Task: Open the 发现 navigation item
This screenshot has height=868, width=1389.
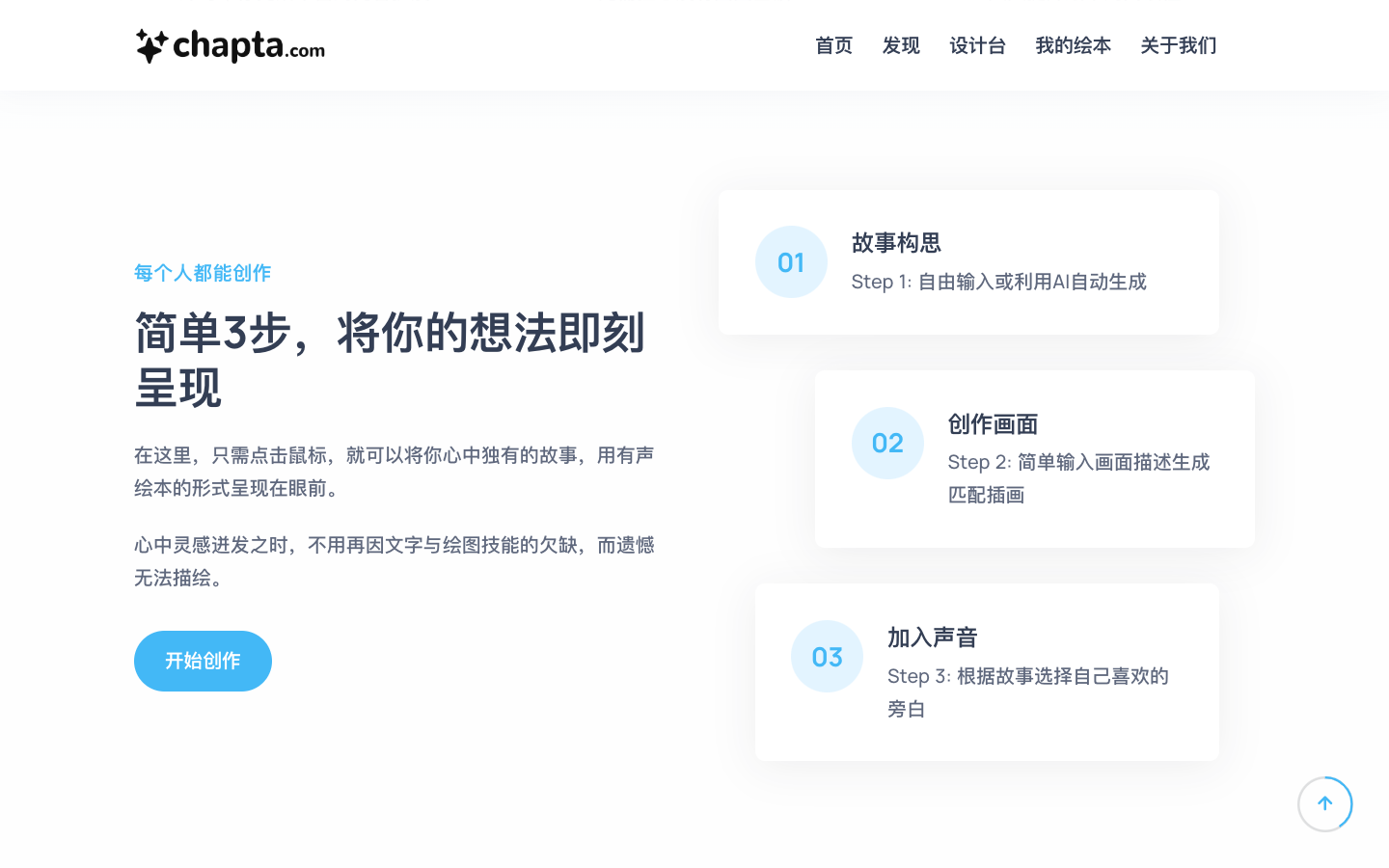Action: [x=902, y=45]
